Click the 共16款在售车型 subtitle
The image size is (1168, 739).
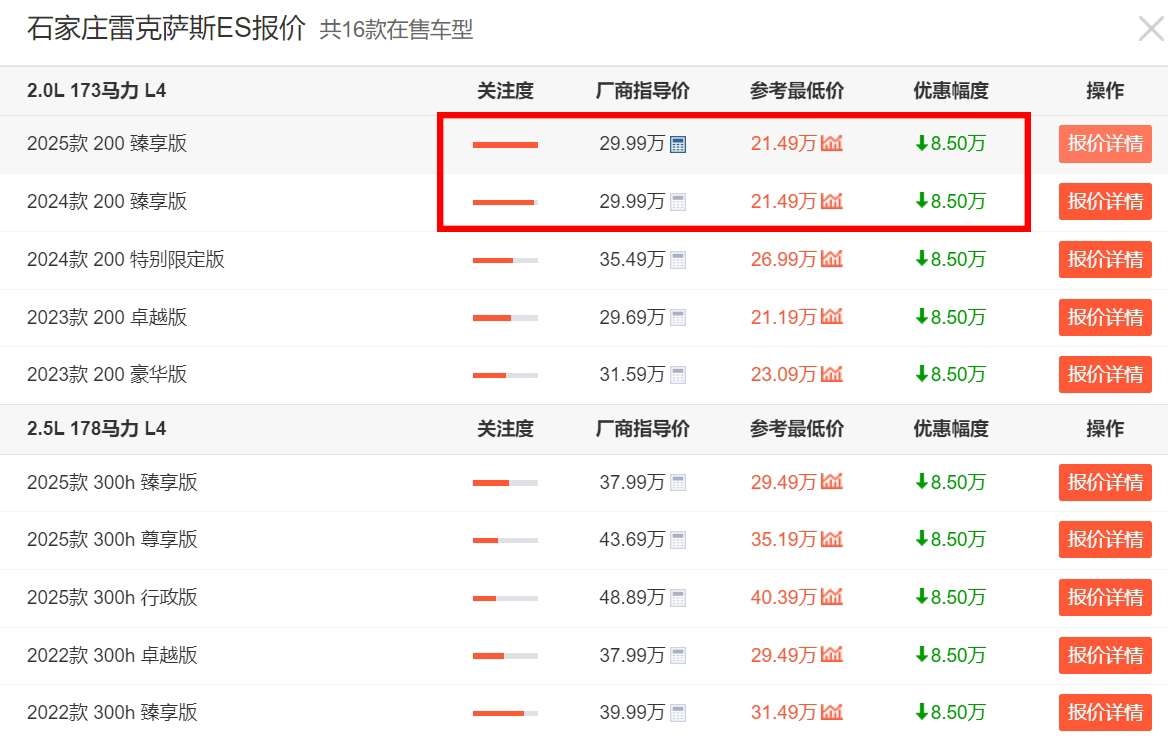coord(396,30)
